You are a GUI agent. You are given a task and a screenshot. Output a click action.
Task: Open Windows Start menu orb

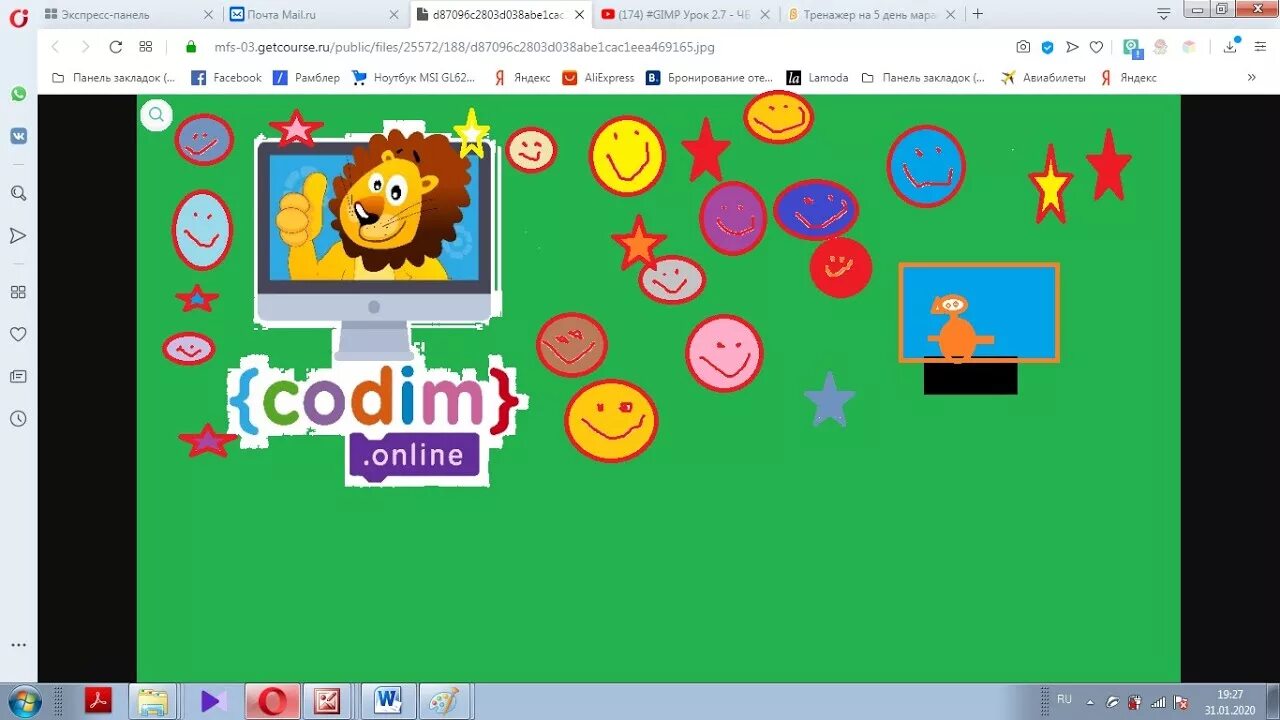point(23,700)
